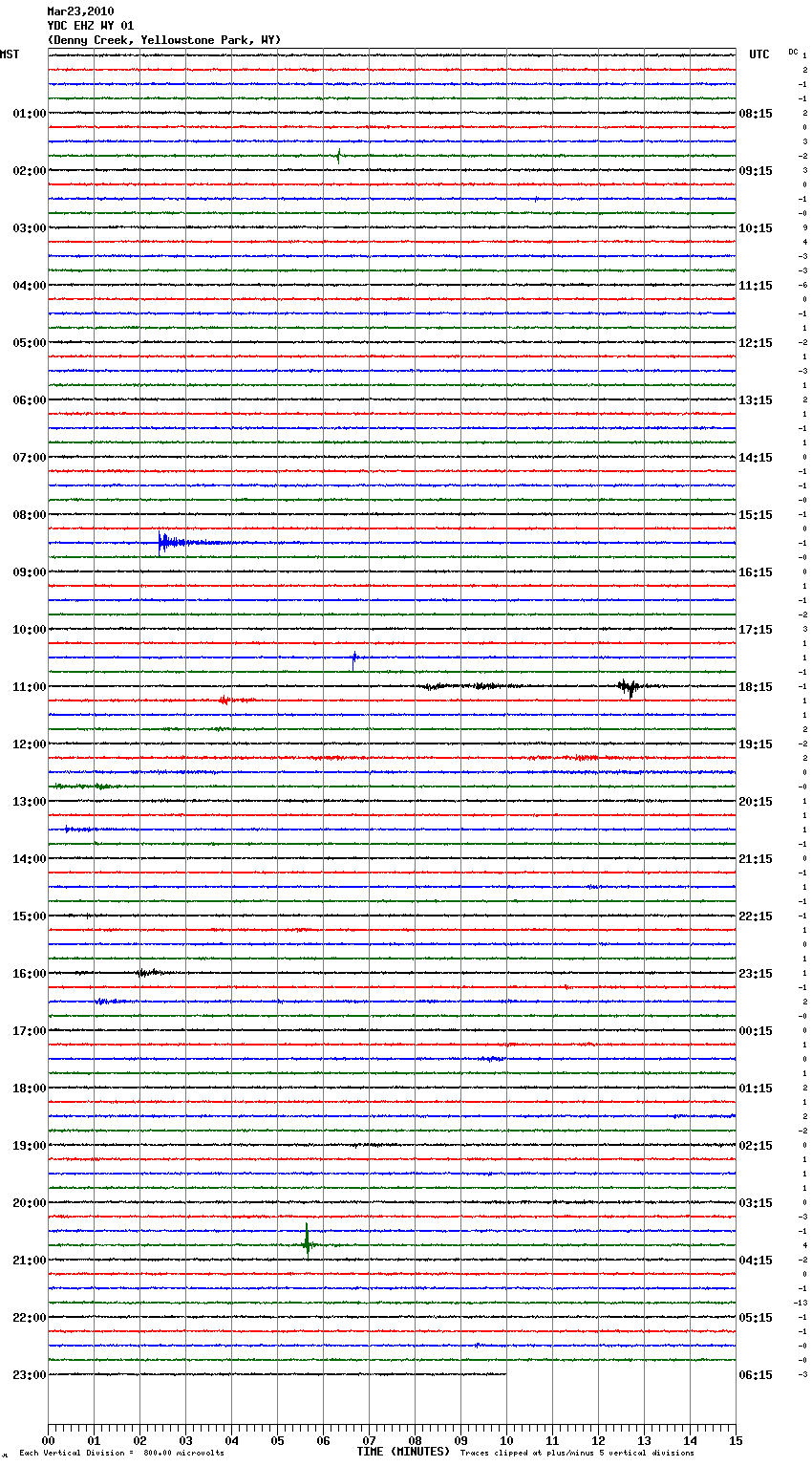Select the 12:00 MST time label
This screenshot has width=812, height=1466.
[x=29, y=744]
